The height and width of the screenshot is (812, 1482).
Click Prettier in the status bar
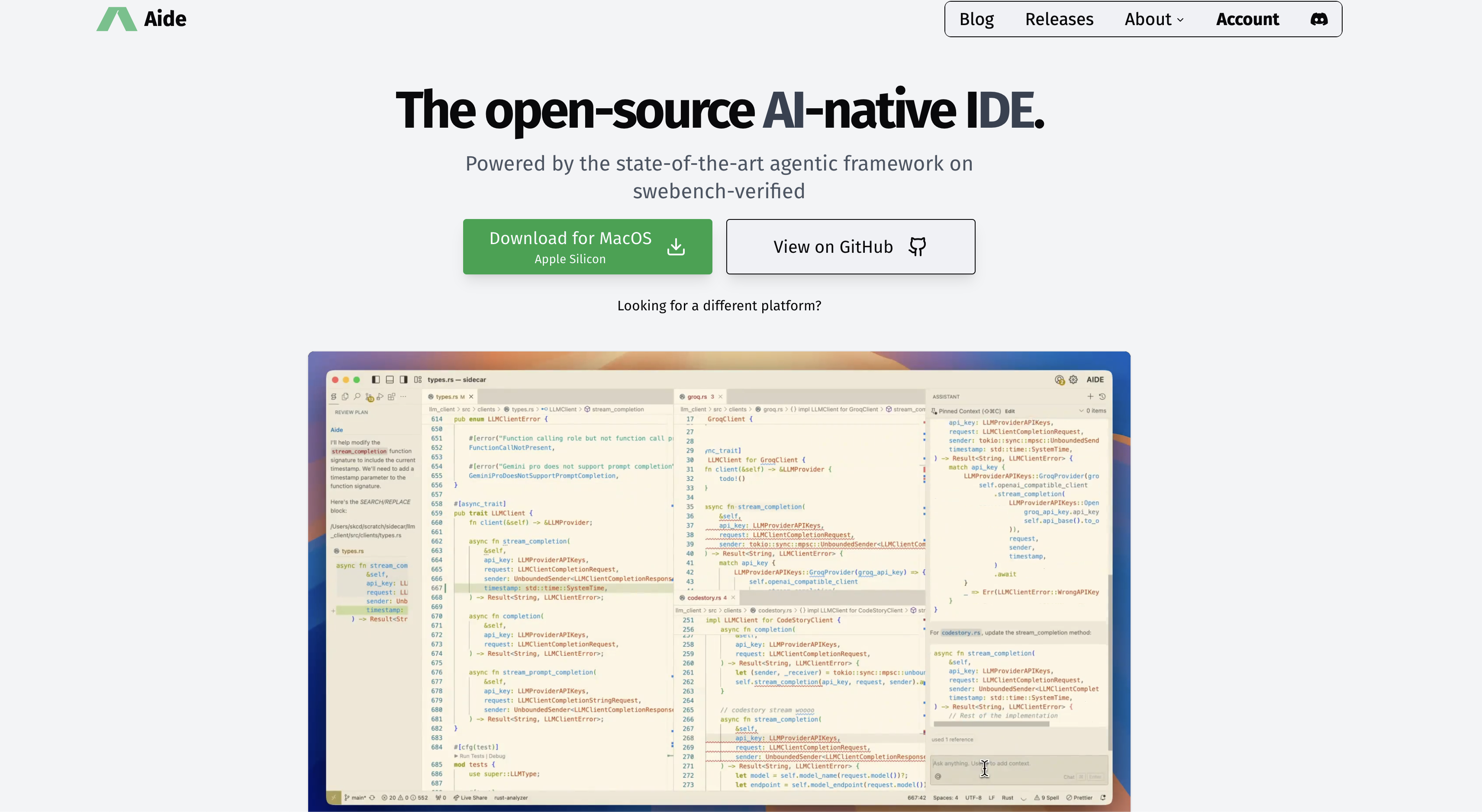(x=1079, y=798)
